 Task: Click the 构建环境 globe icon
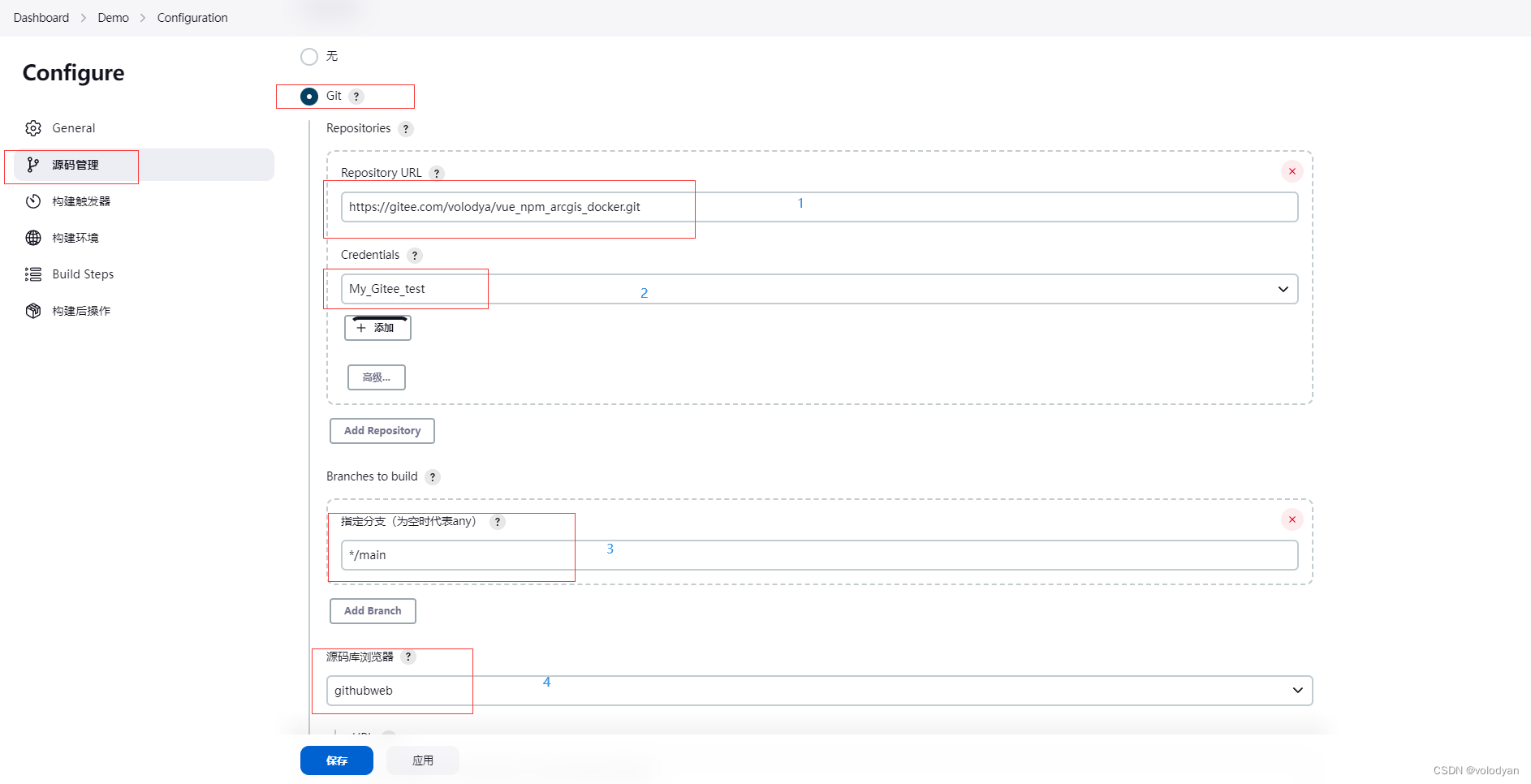(33, 237)
